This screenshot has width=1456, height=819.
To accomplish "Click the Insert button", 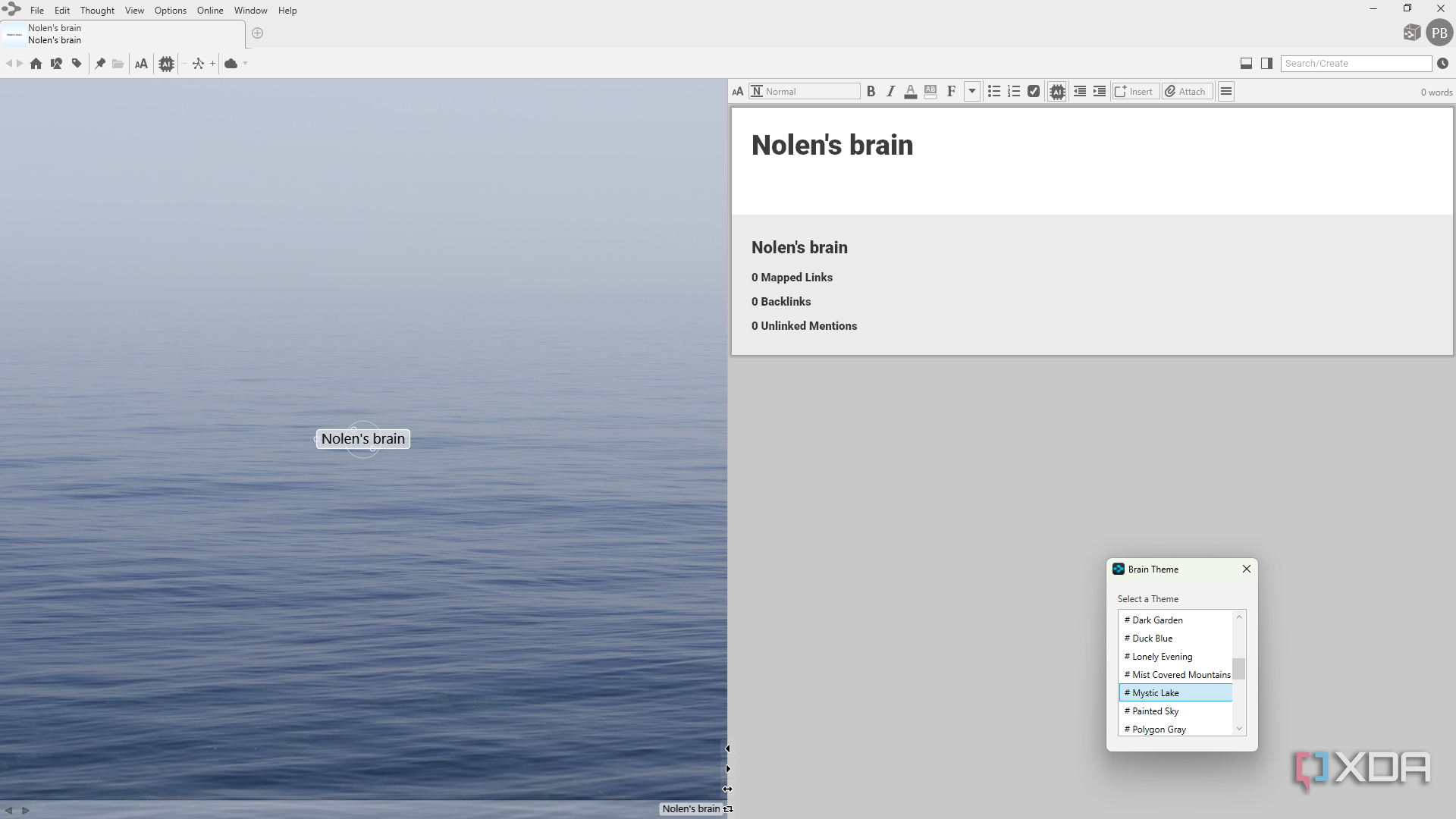I will pos(1135,92).
